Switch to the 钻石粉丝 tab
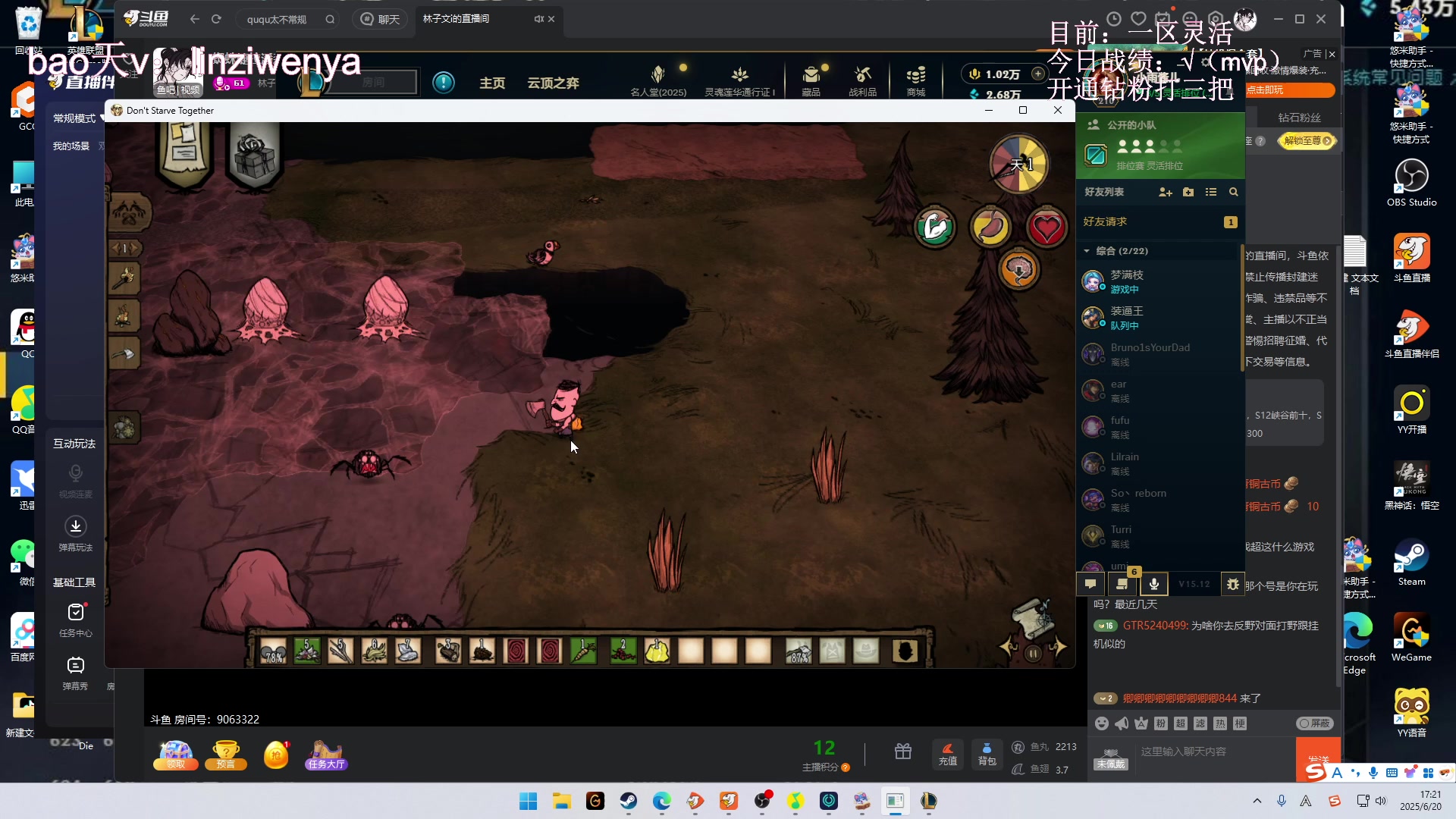Viewport: 1456px width, 819px height. pos(1299,118)
